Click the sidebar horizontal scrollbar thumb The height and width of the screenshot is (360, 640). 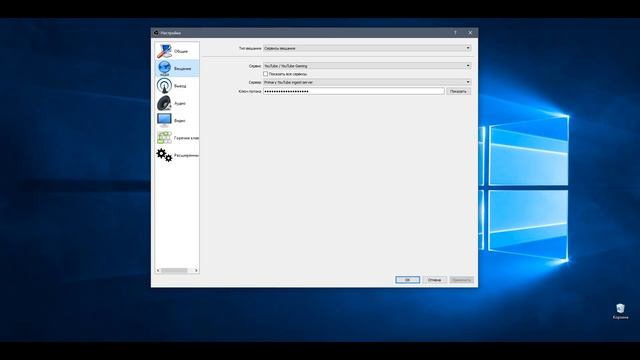click(174, 270)
